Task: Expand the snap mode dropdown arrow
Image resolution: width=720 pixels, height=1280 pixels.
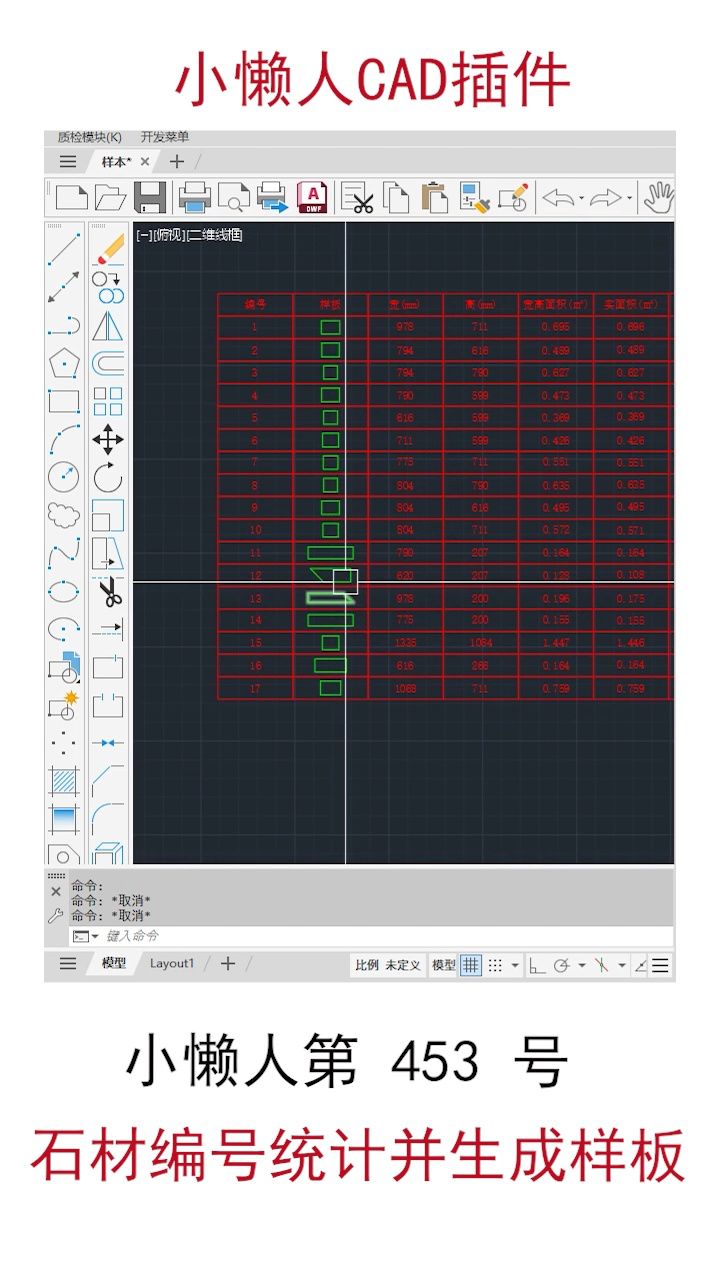Action: [x=515, y=966]
